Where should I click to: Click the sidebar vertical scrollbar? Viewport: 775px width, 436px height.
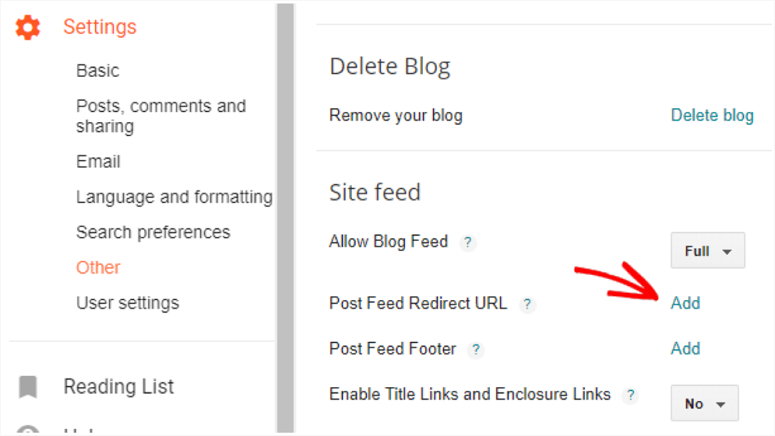pos(285,218)
